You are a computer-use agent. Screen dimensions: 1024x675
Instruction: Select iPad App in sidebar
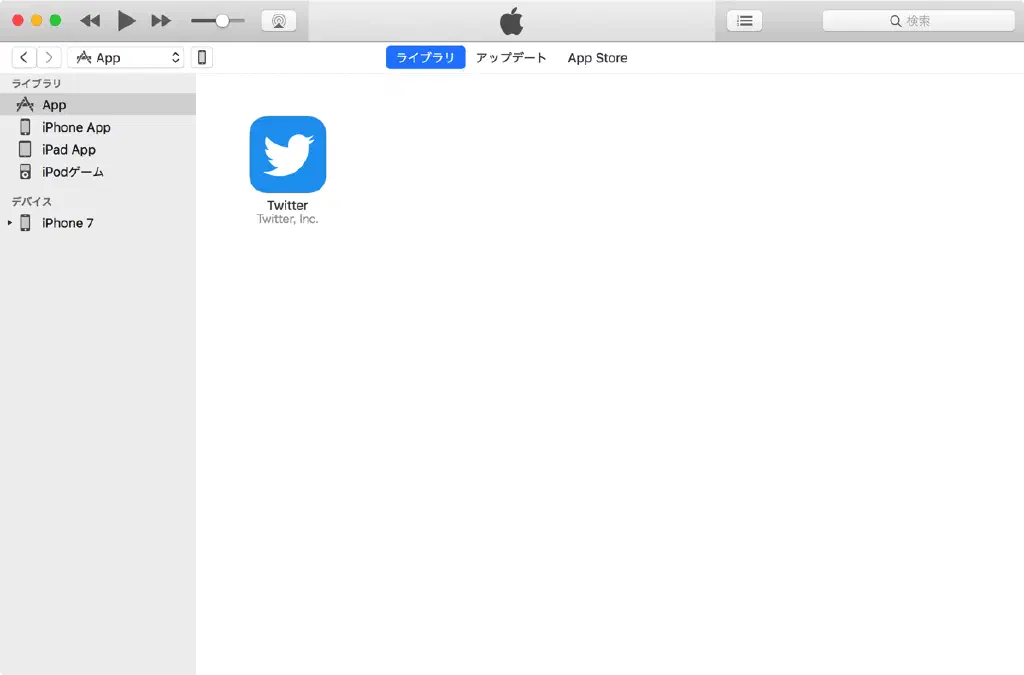pyautogui.click(x=69, y=150)
